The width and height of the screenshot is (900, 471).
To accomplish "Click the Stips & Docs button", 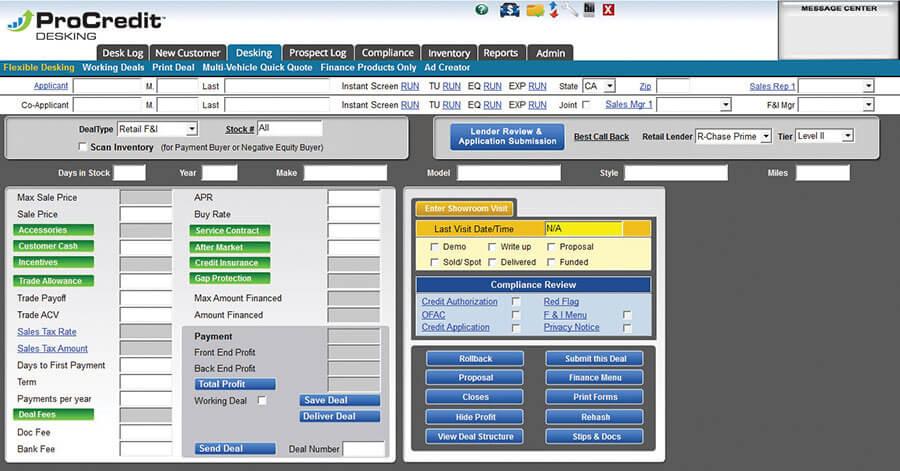I will click(x=595, y=437).
